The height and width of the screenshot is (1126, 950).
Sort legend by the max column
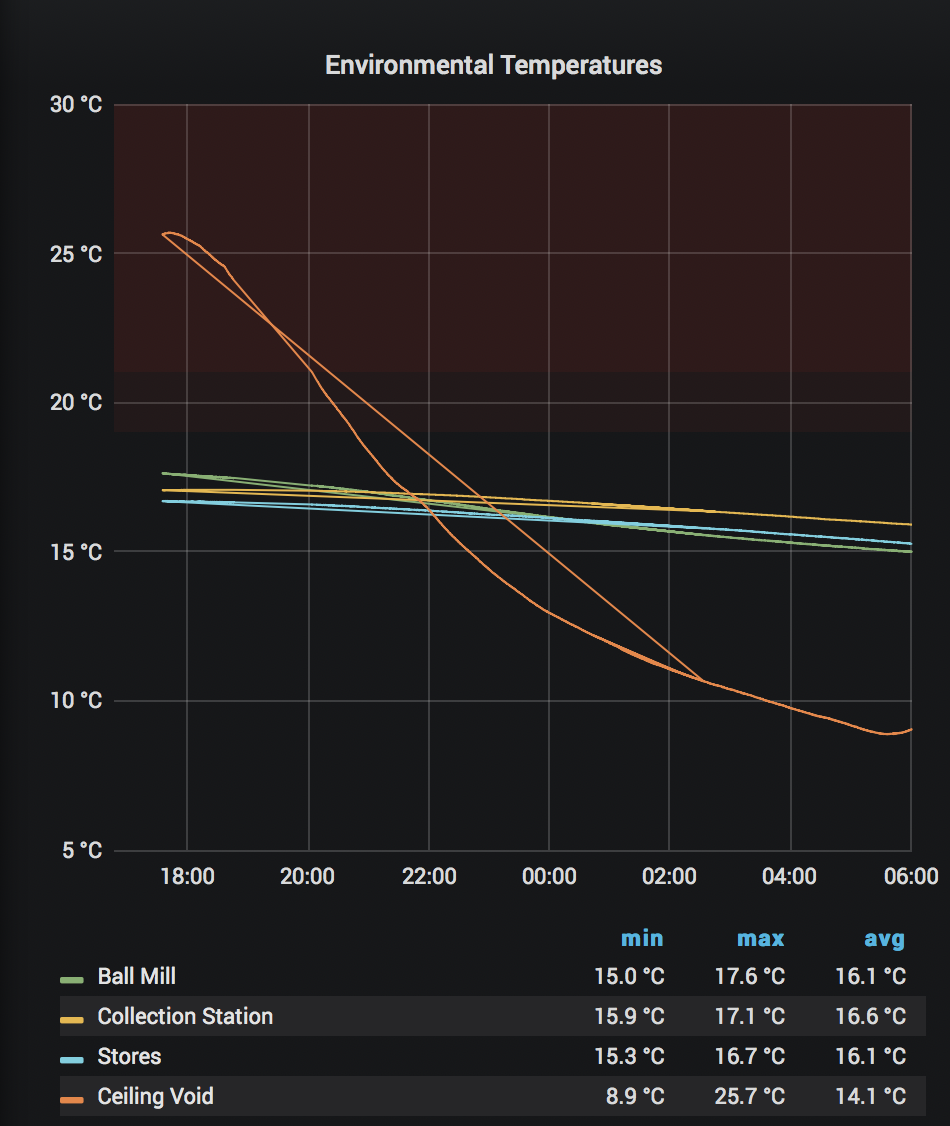click(761, 938)
